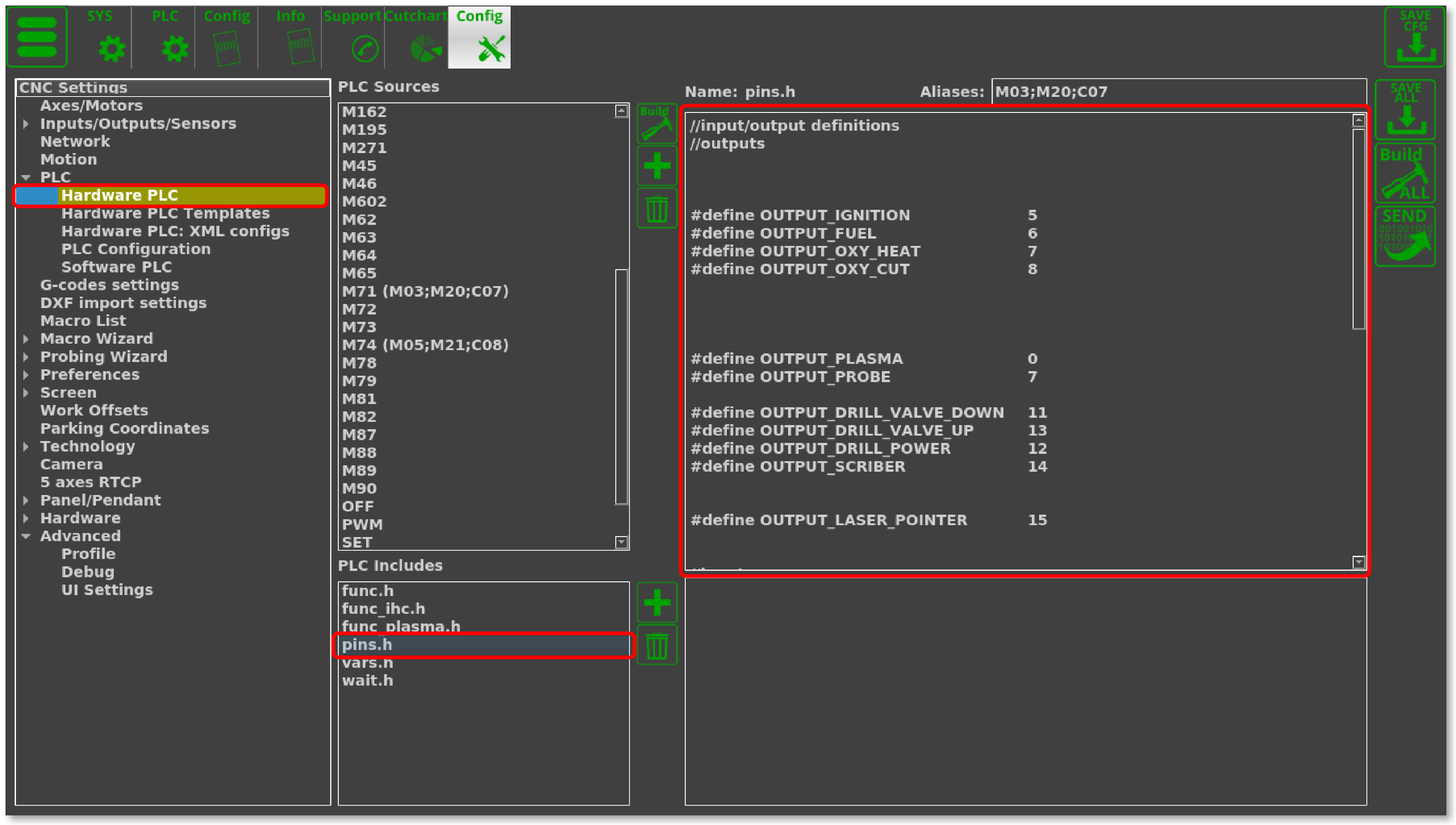Add a new PLC source with the plus icon

coord(656,166)
